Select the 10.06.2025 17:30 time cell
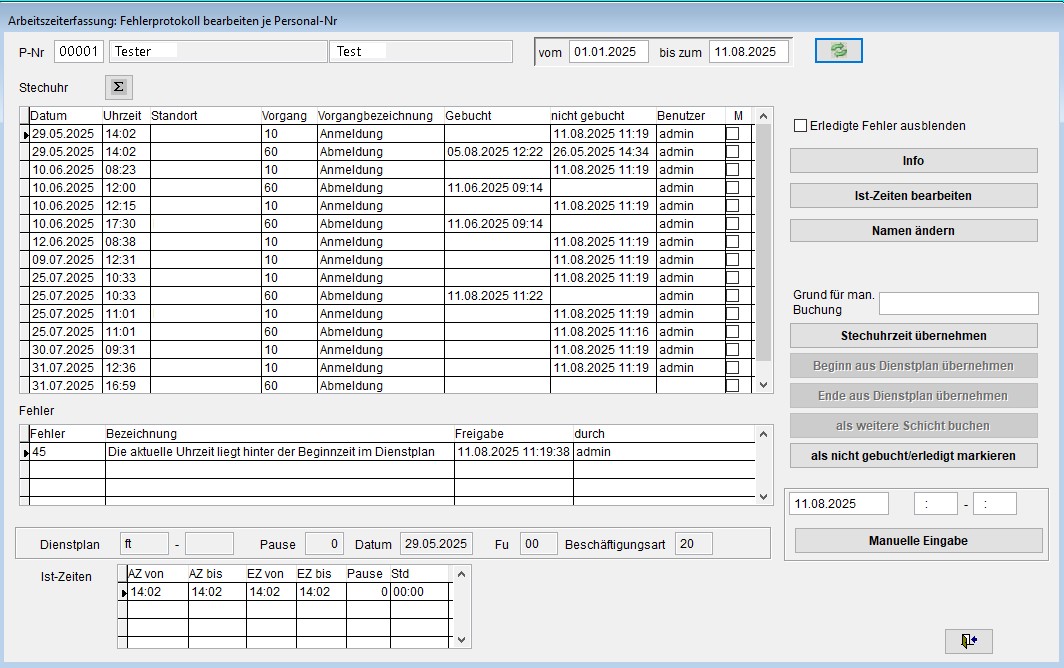The image size is (1064, 668). point(126,223)
